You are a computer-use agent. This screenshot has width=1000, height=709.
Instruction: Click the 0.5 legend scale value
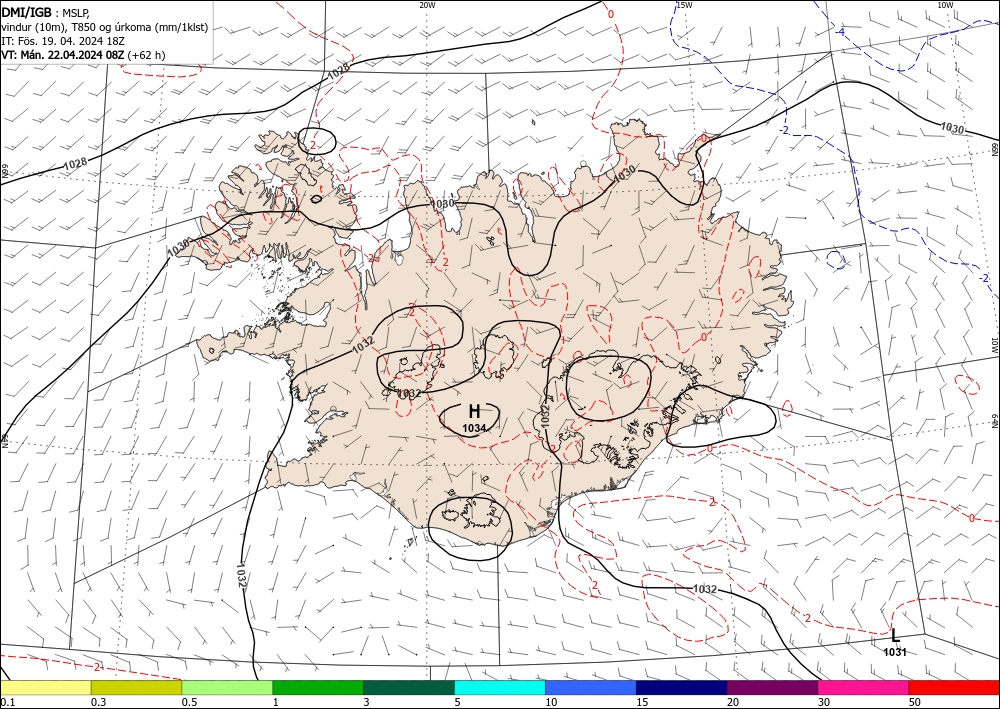(x=189, y=702)
